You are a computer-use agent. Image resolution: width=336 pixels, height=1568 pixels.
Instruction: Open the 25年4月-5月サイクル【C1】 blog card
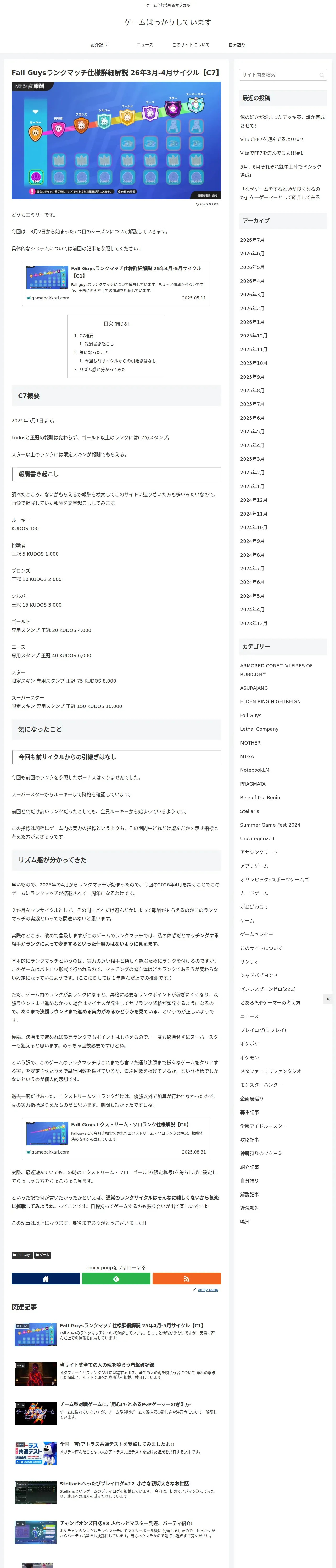click(x=116, y=283)
